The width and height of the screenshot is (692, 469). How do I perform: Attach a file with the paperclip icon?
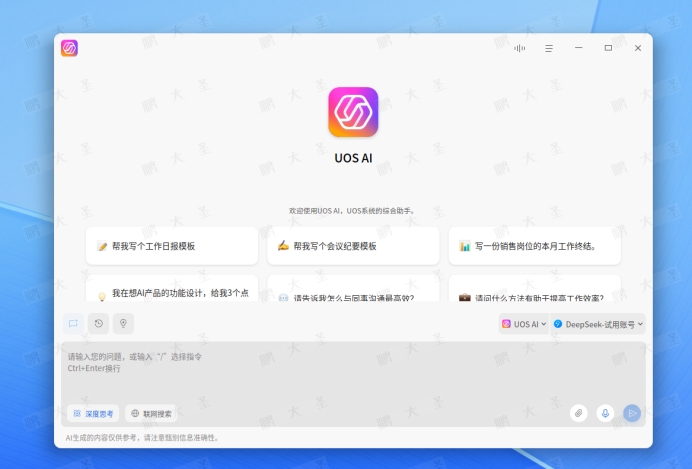pos(579,413)
